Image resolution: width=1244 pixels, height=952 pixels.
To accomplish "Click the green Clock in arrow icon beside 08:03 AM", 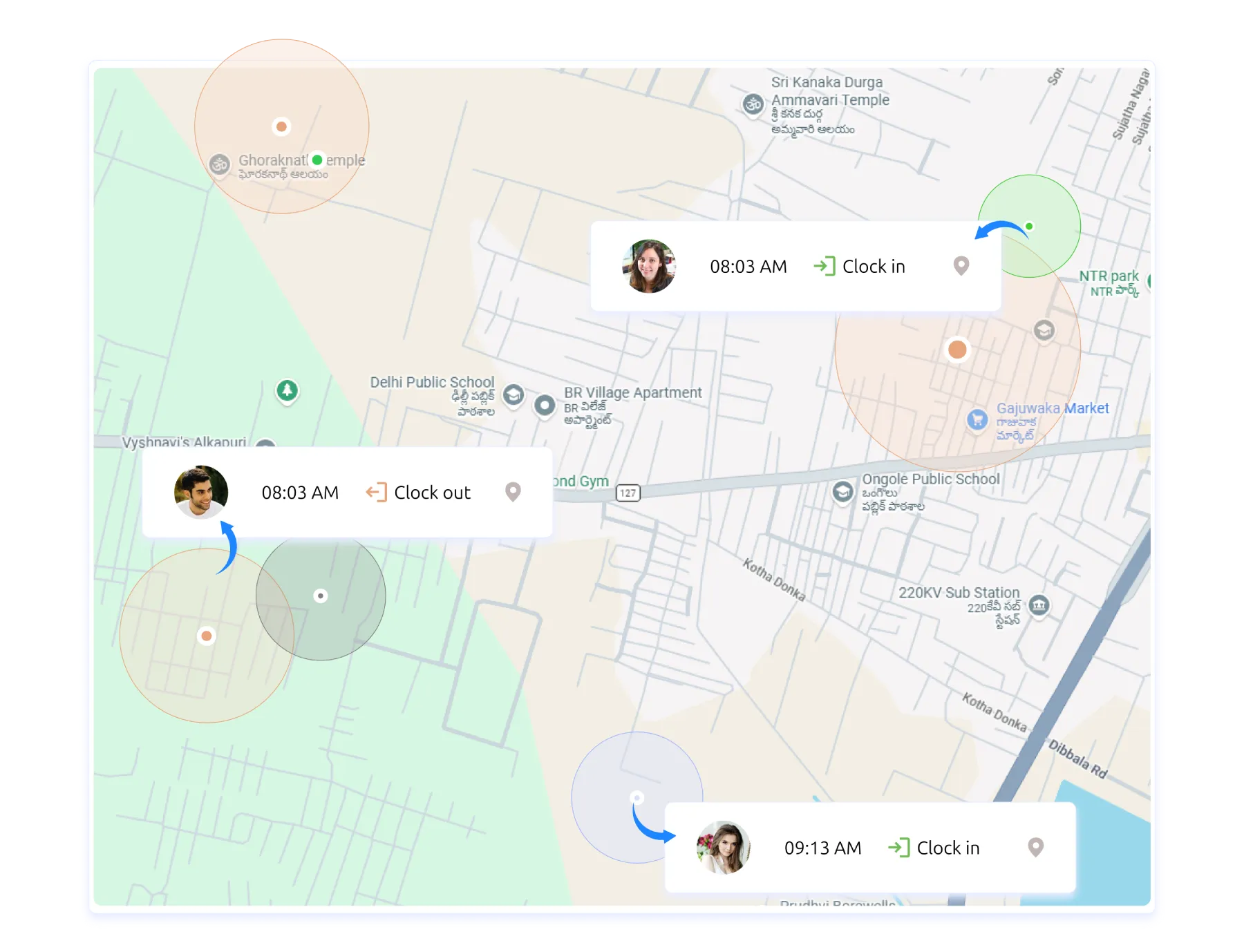I will click(827, 266).
